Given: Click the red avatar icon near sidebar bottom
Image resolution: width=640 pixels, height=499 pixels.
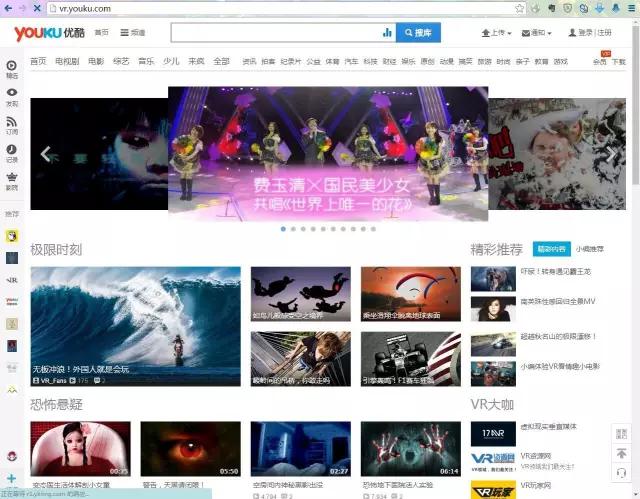Looking at the screenshot, I should 12,456.
